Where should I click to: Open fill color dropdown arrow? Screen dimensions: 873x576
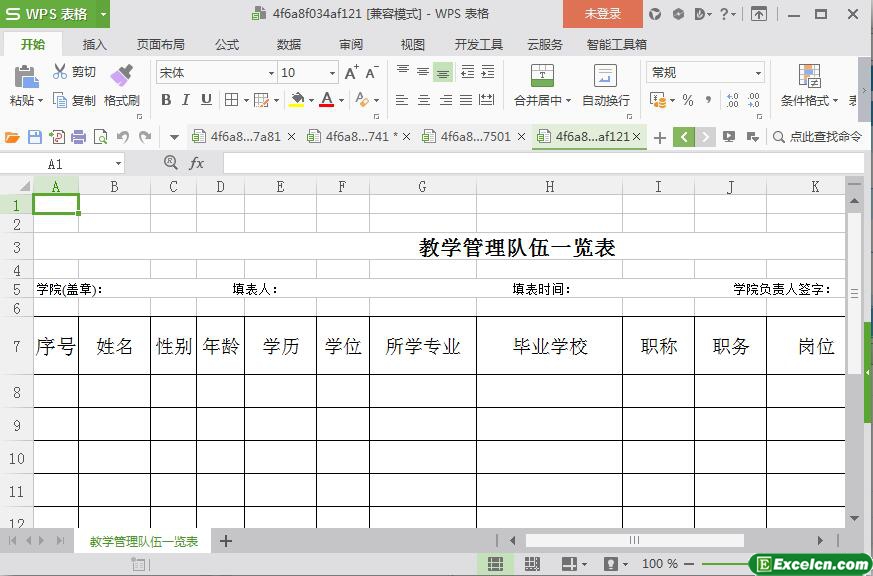[311, 101]
